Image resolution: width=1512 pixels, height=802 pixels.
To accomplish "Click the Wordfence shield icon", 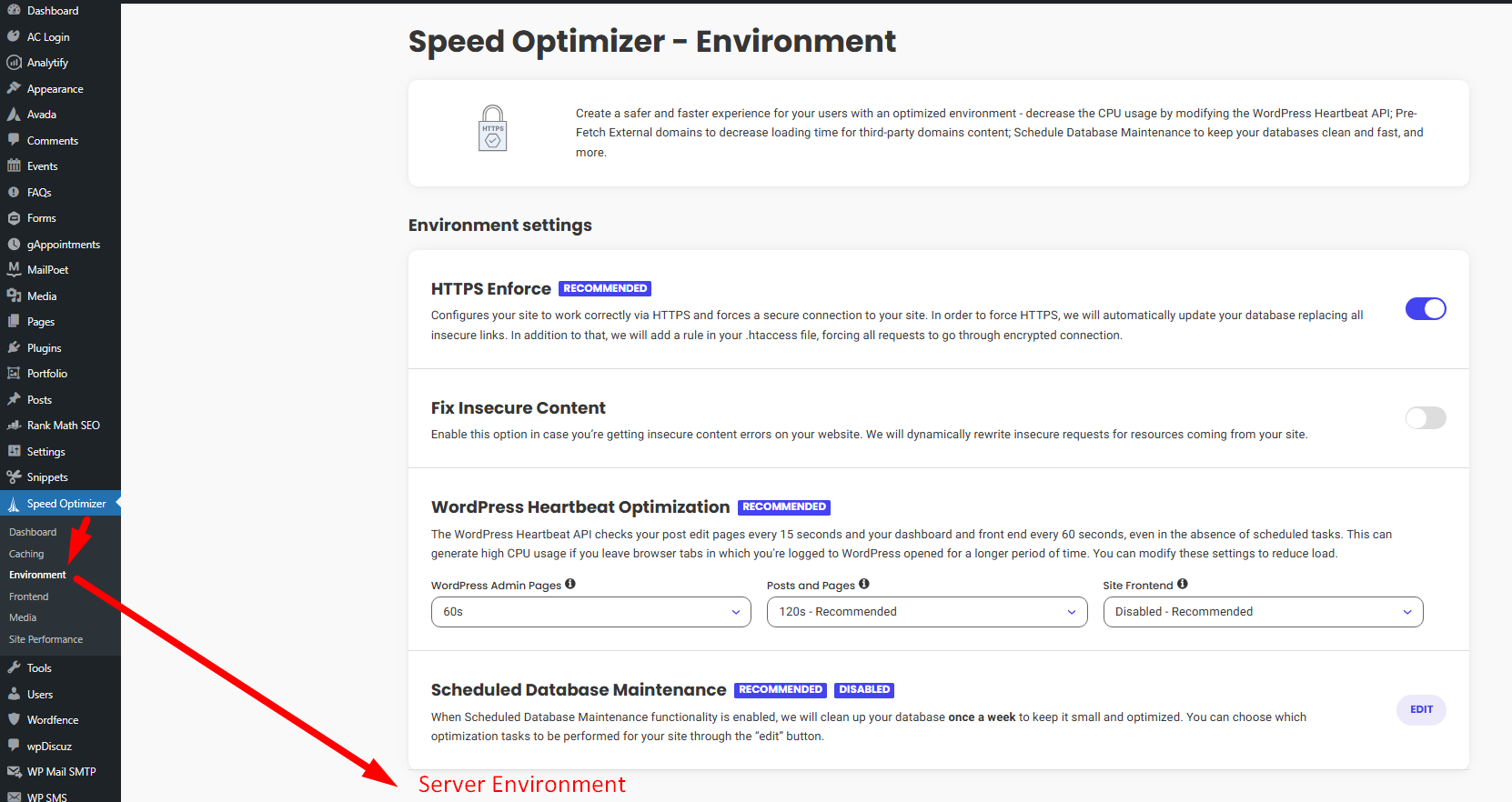I will (14, 719).
